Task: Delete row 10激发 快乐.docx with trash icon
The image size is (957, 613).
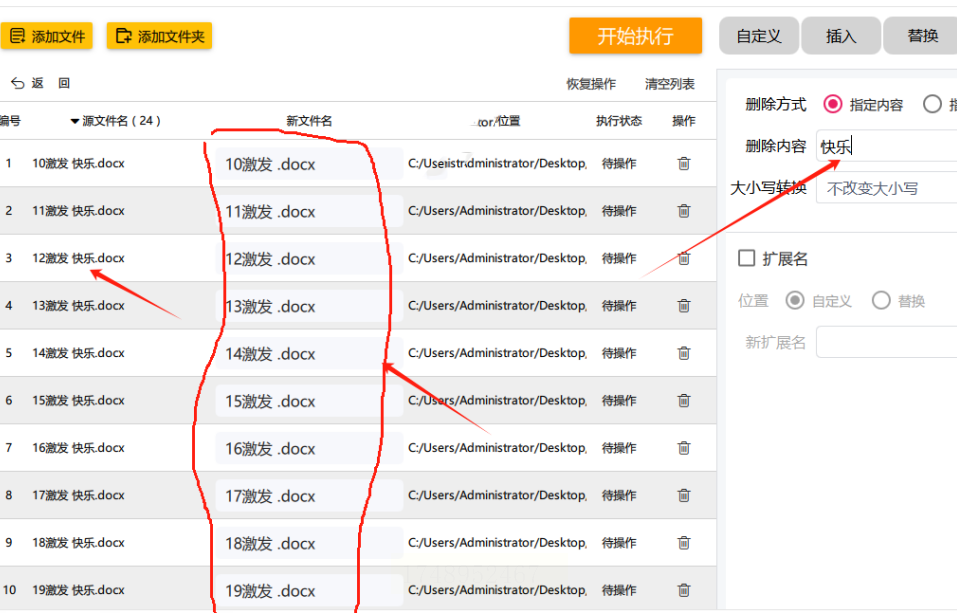Action: [x=684, y=163]
